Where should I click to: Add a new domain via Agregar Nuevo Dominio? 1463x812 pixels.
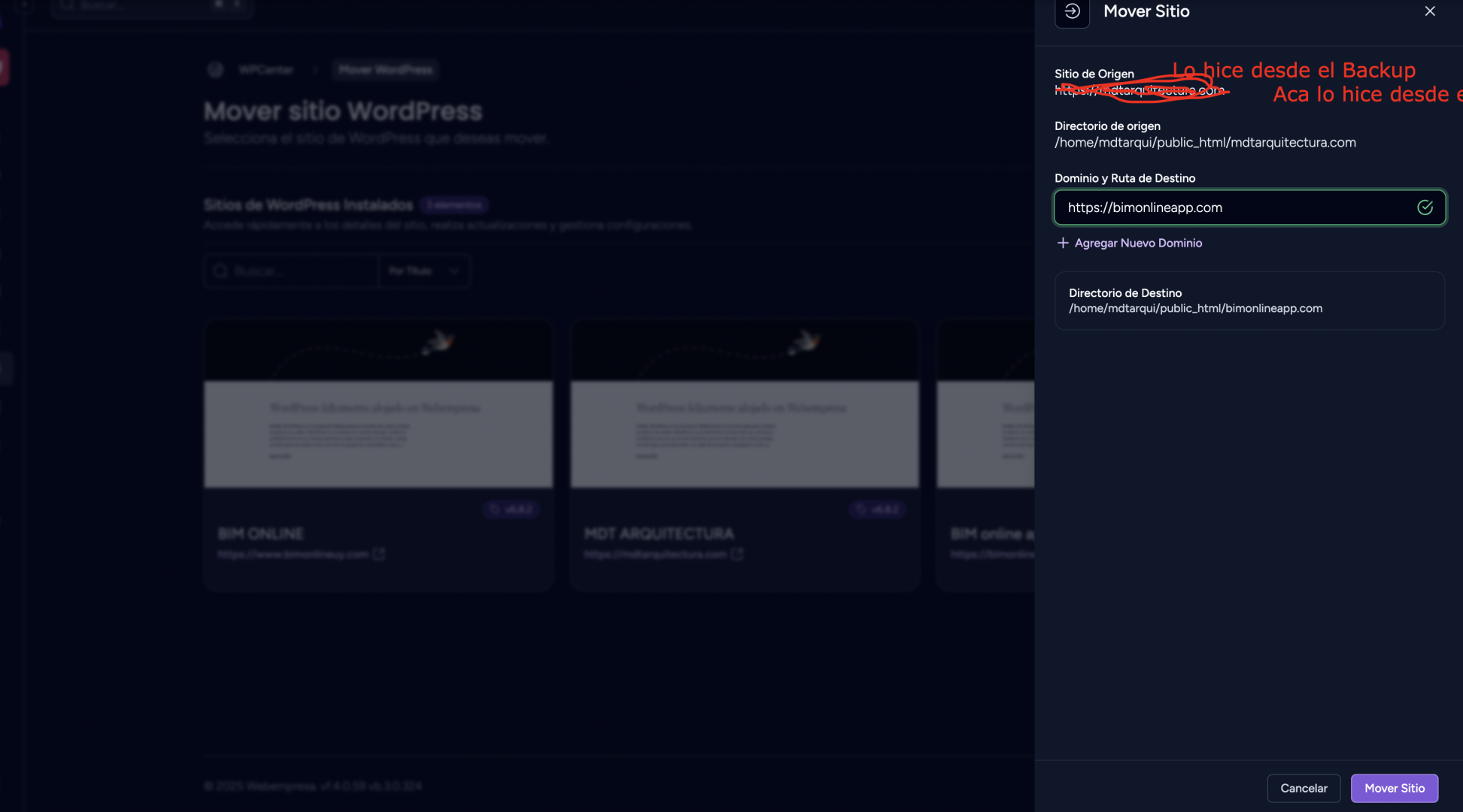coord(1137,243)
